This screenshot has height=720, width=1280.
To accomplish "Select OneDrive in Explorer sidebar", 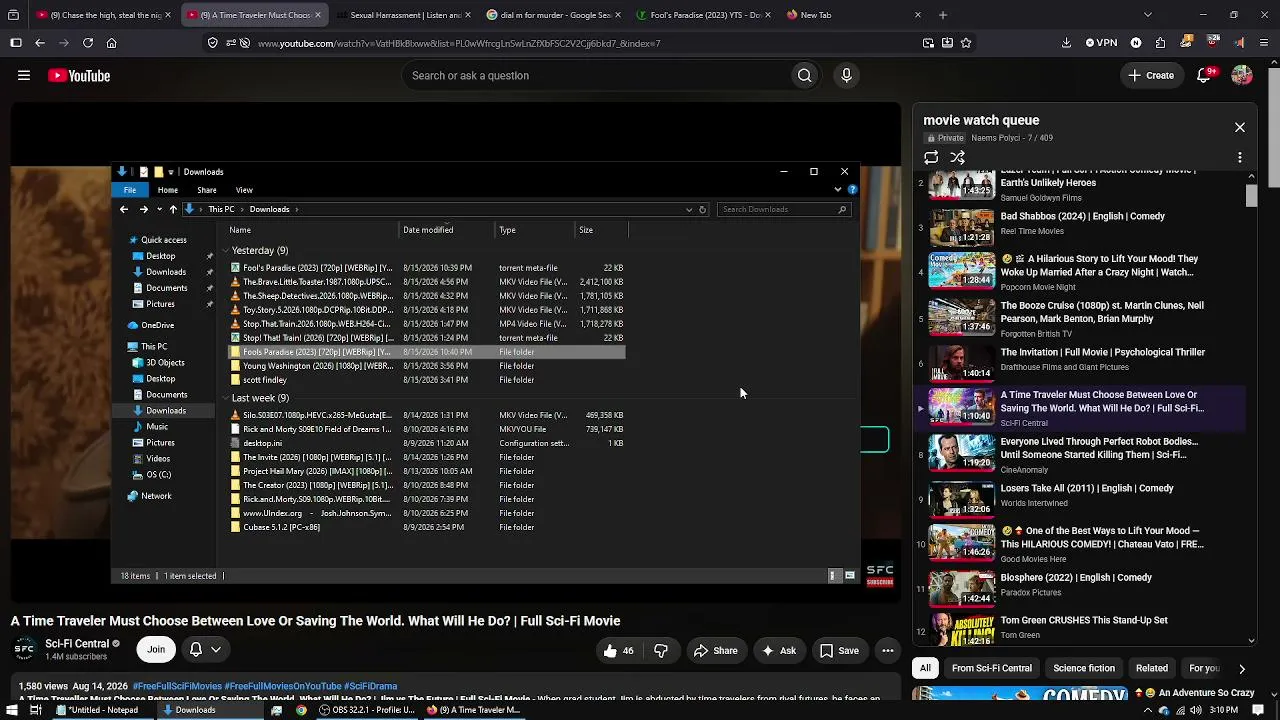I will 157,325.
